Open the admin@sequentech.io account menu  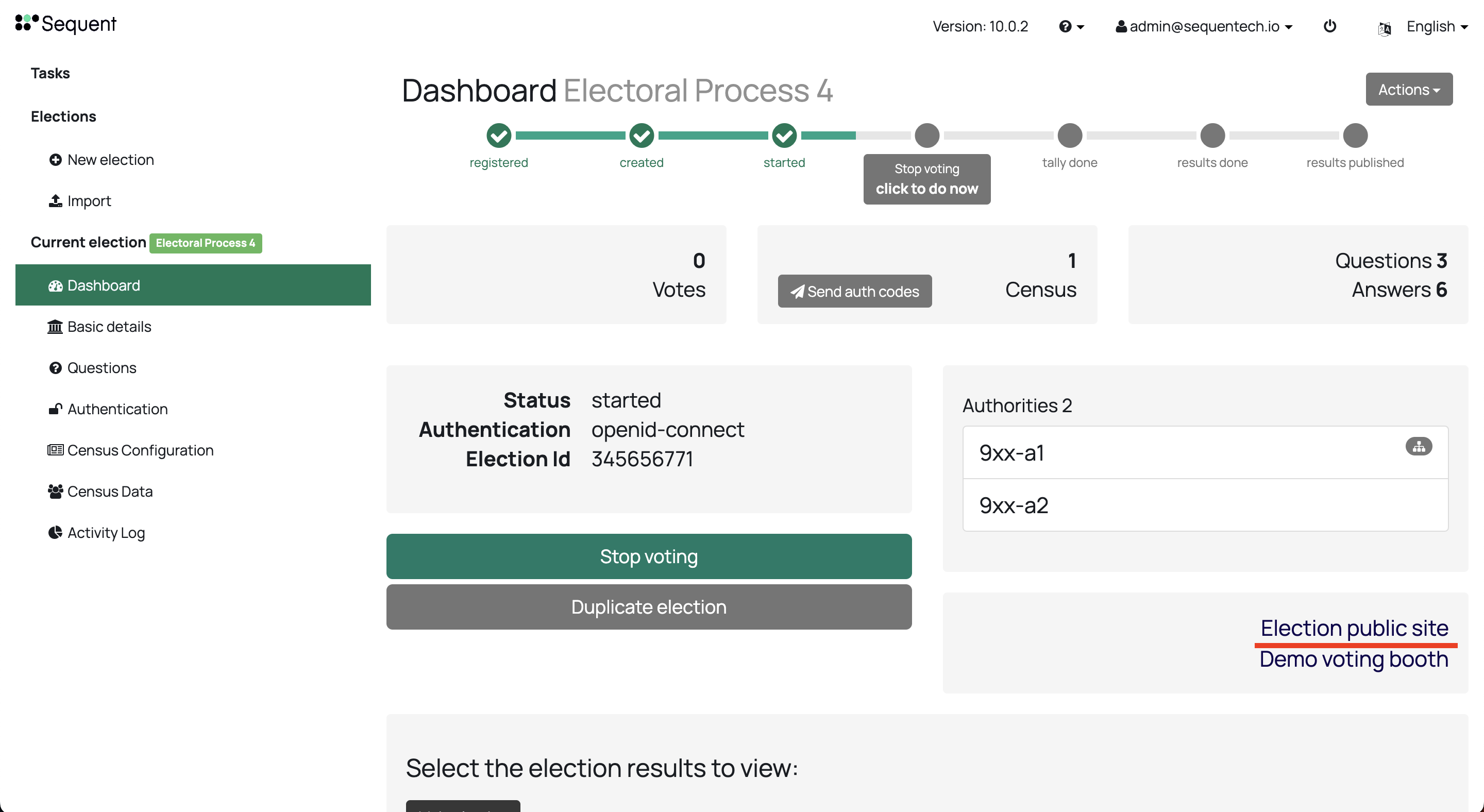point(1204,26)
